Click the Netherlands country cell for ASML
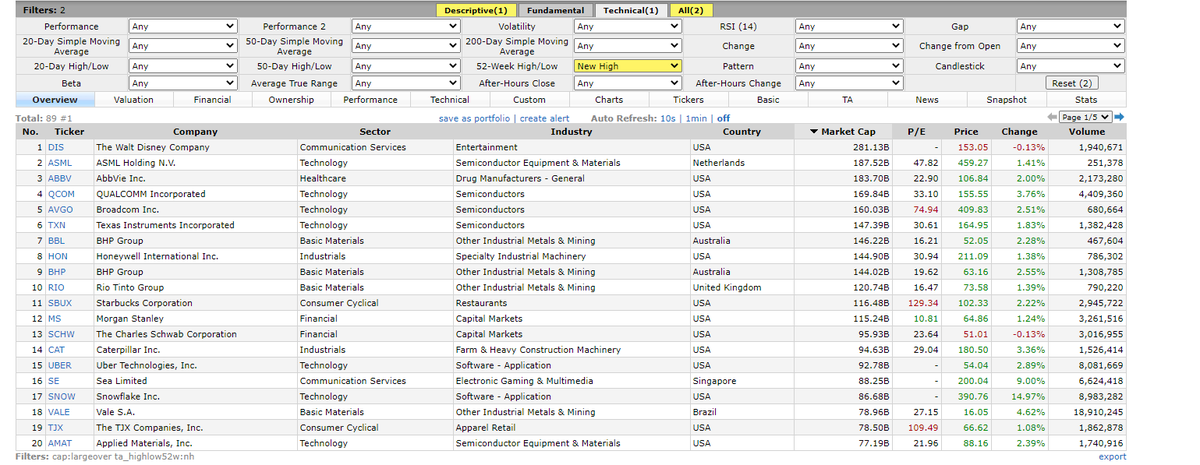This screenshot has height=465, width=1200. coord(718,162)
